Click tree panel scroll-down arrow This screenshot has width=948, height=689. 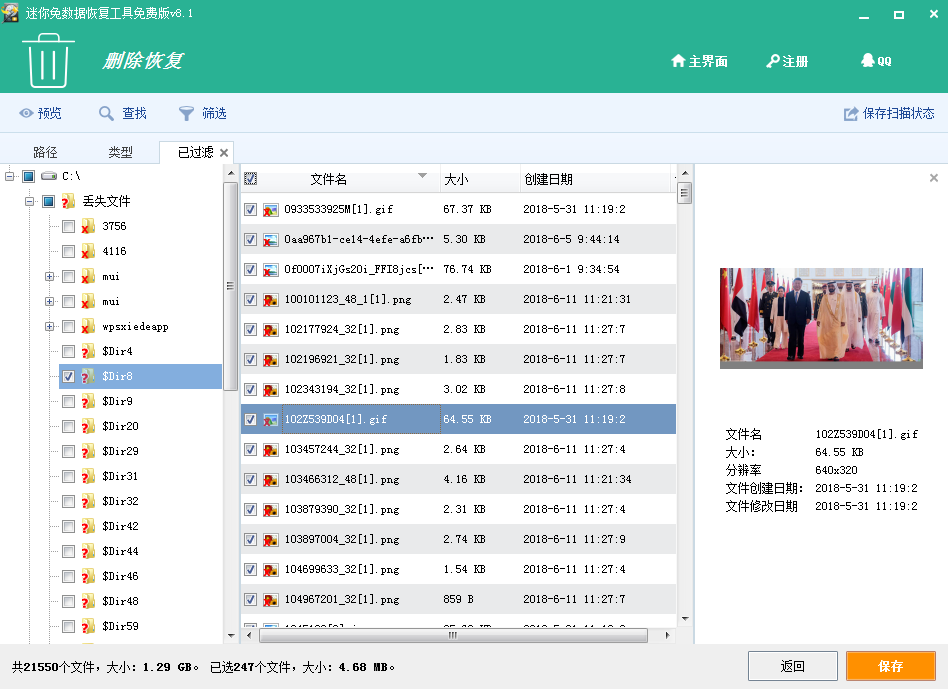[231, 635]
